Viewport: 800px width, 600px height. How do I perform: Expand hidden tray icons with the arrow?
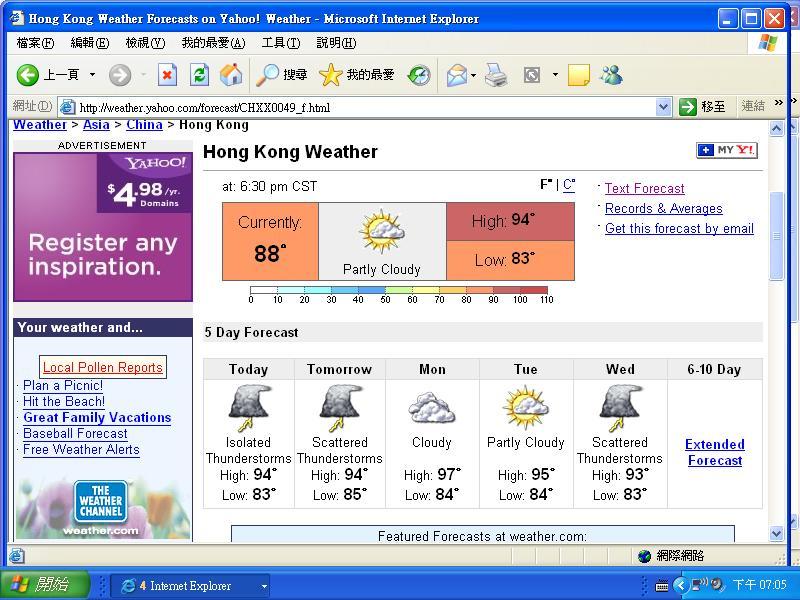point(680,585)
